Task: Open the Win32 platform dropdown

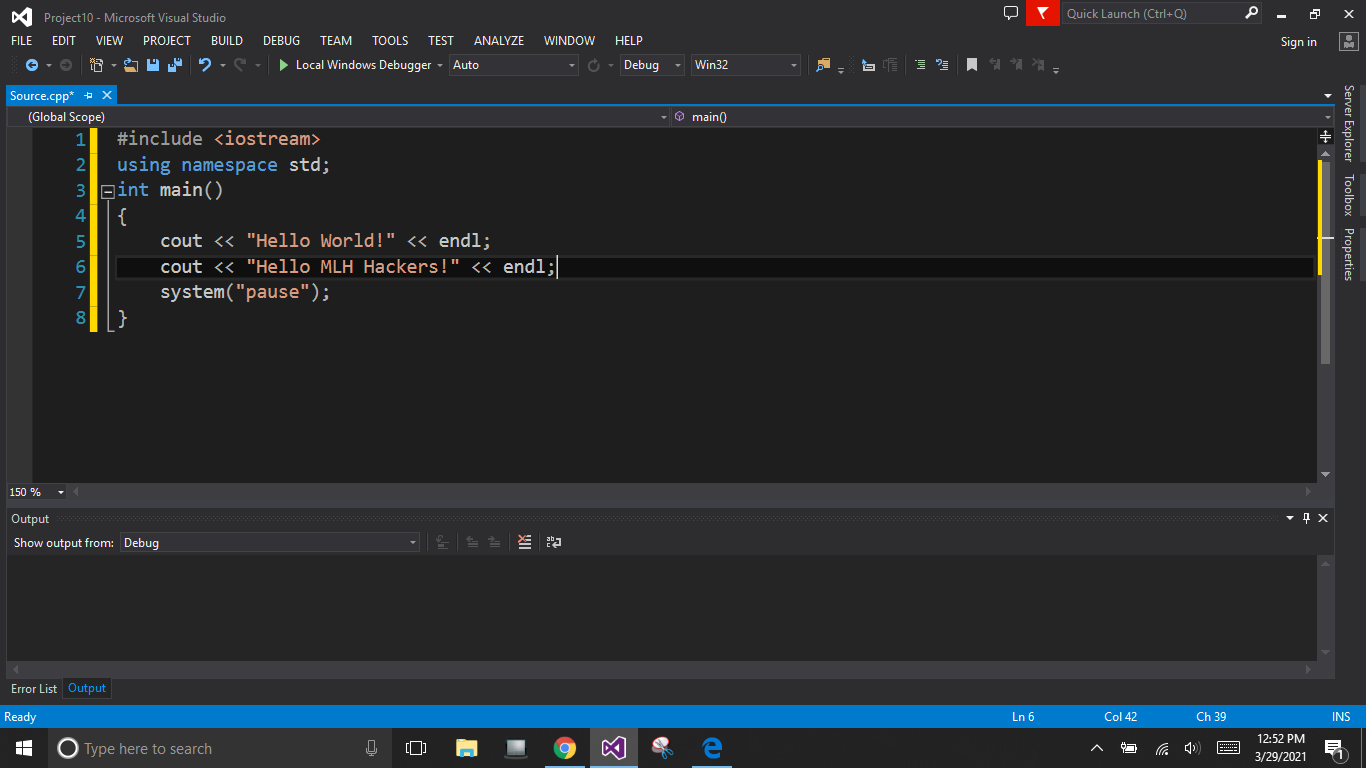Action: click(746, 65)
